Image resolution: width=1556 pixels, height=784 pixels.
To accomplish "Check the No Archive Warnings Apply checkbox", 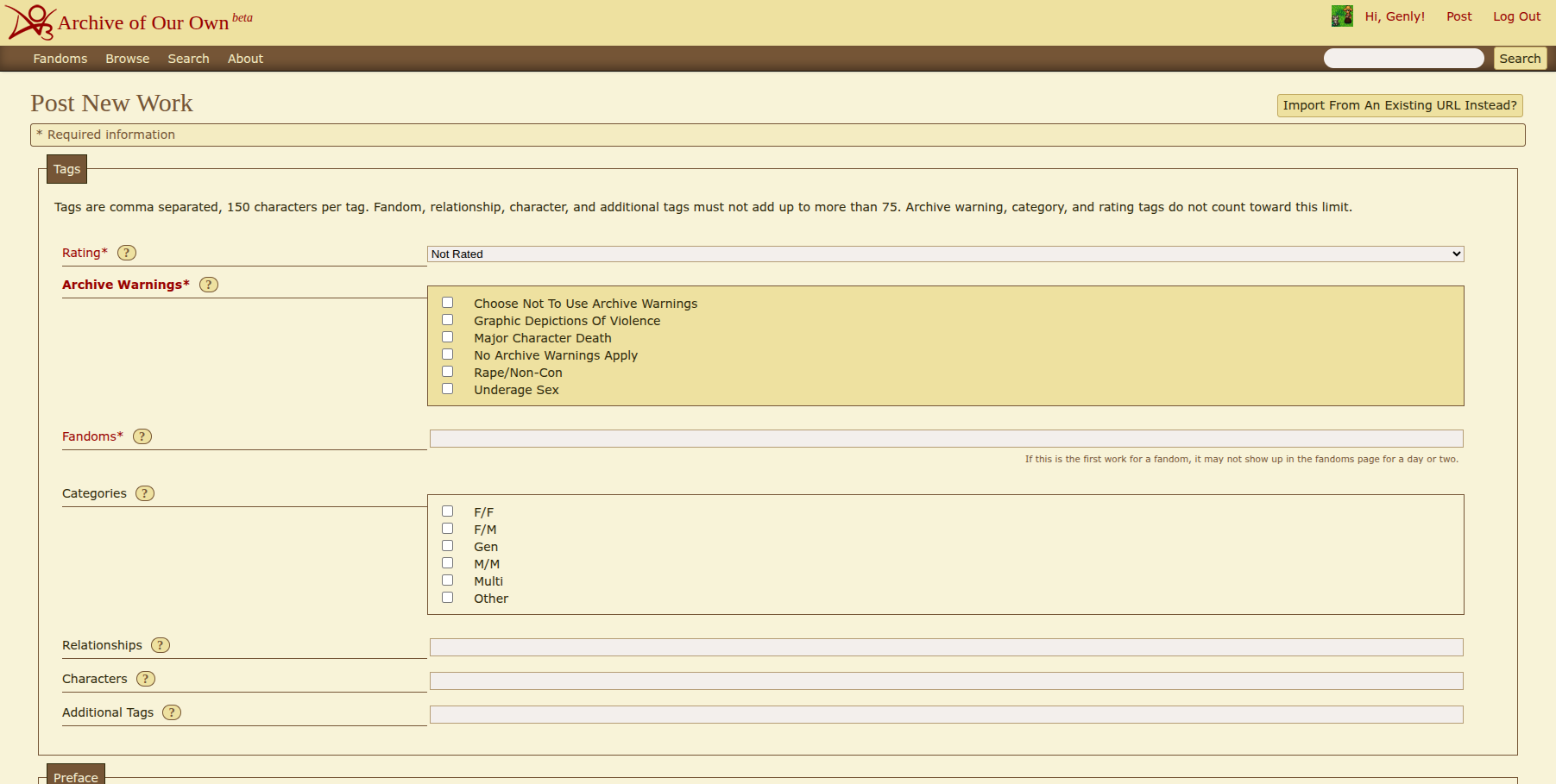I will tap(447, 354).
